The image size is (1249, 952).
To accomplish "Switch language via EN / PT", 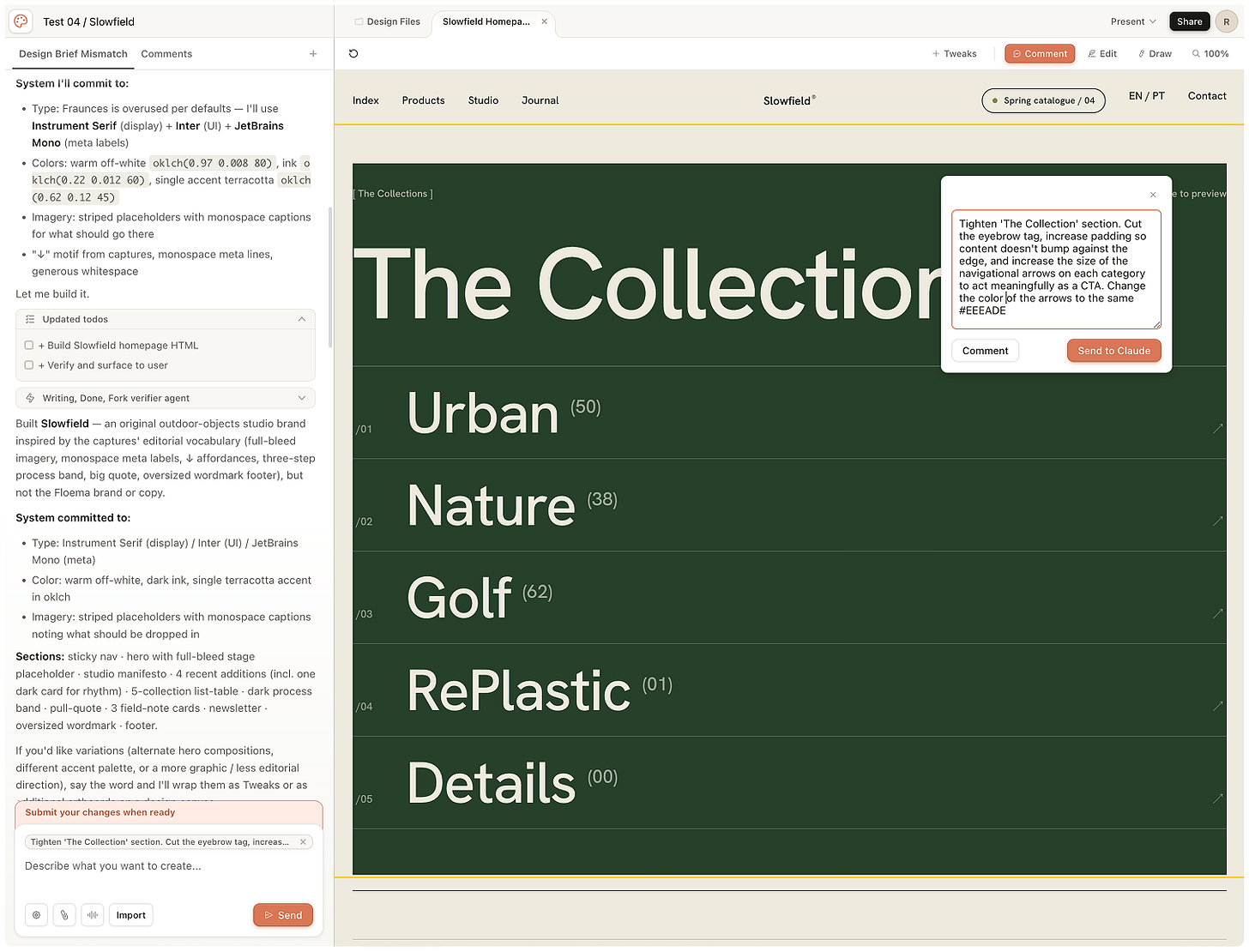I will pyautogui.click(x=1146, y=96).
